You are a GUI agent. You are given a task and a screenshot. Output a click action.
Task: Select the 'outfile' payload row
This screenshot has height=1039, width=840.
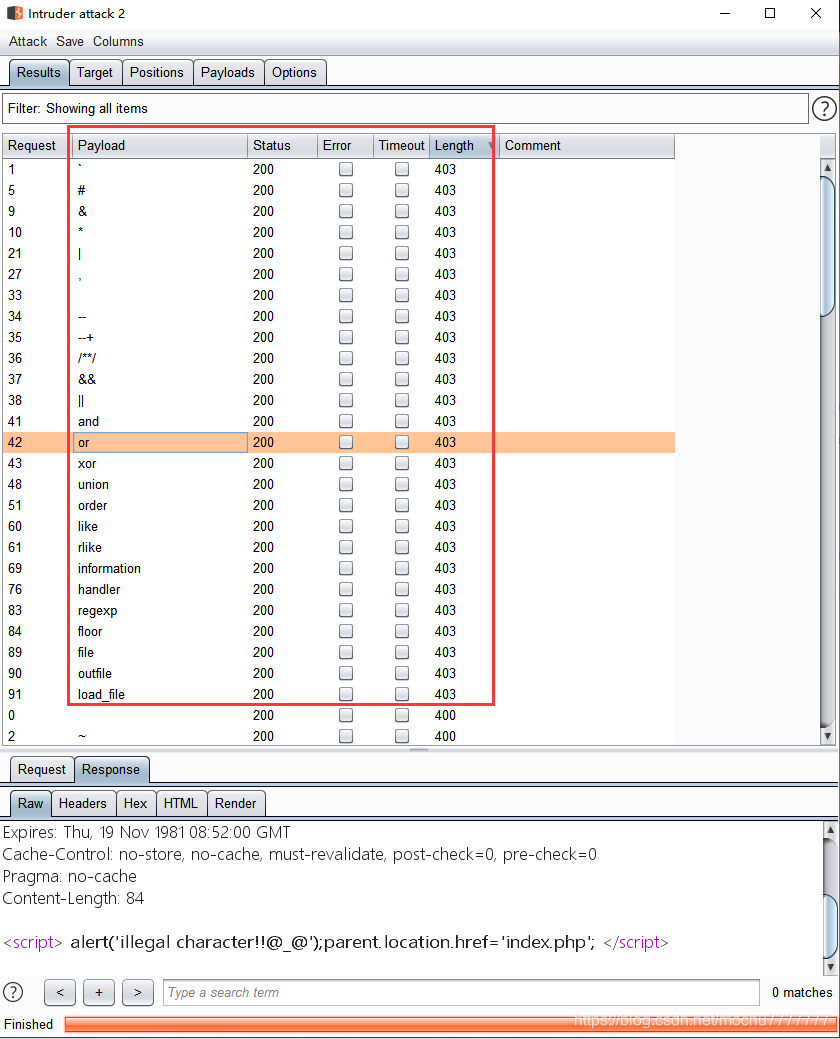[x=339, y=673]
